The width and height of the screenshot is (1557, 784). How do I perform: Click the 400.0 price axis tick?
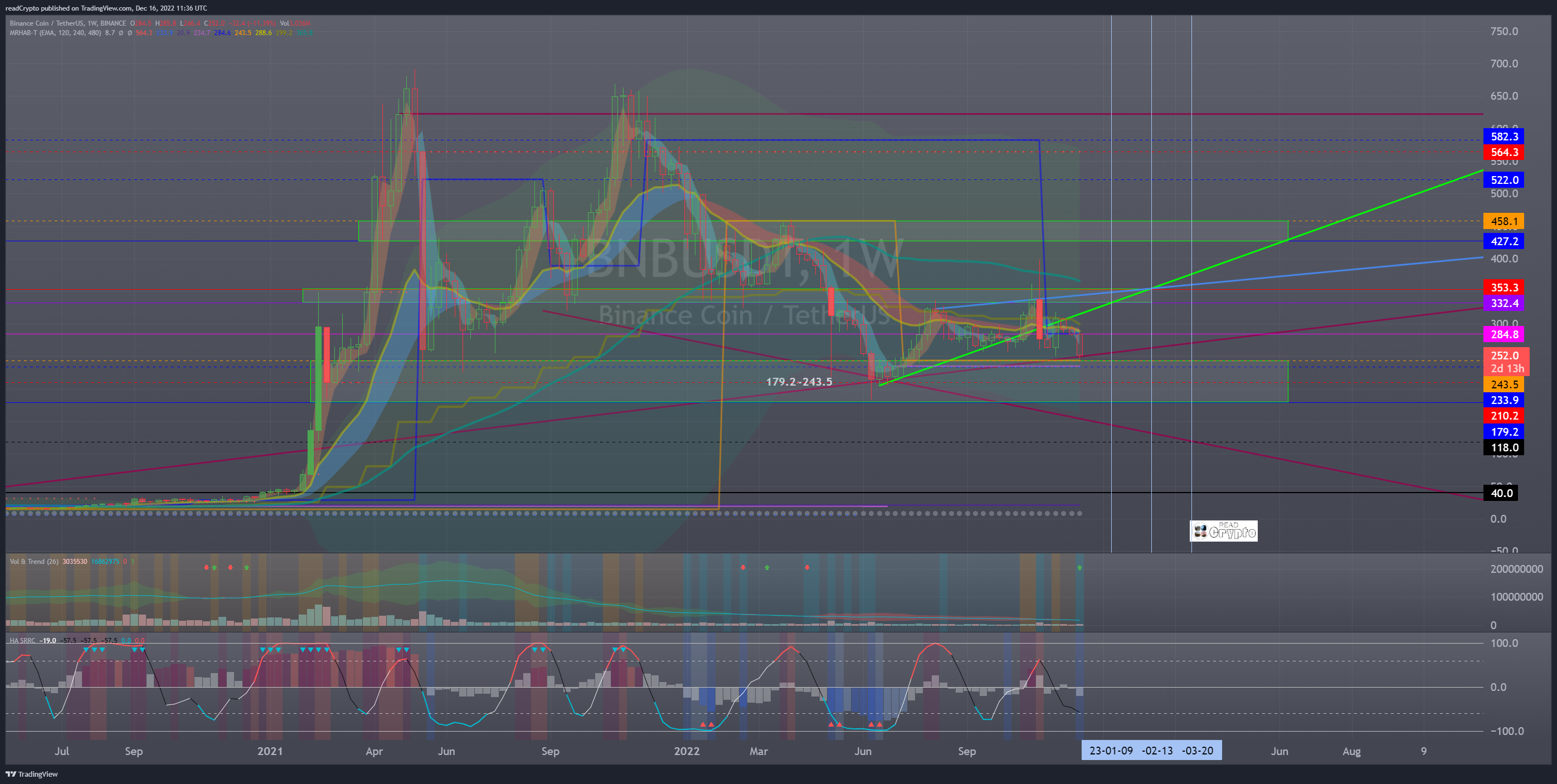click(x=1504, y=259)
